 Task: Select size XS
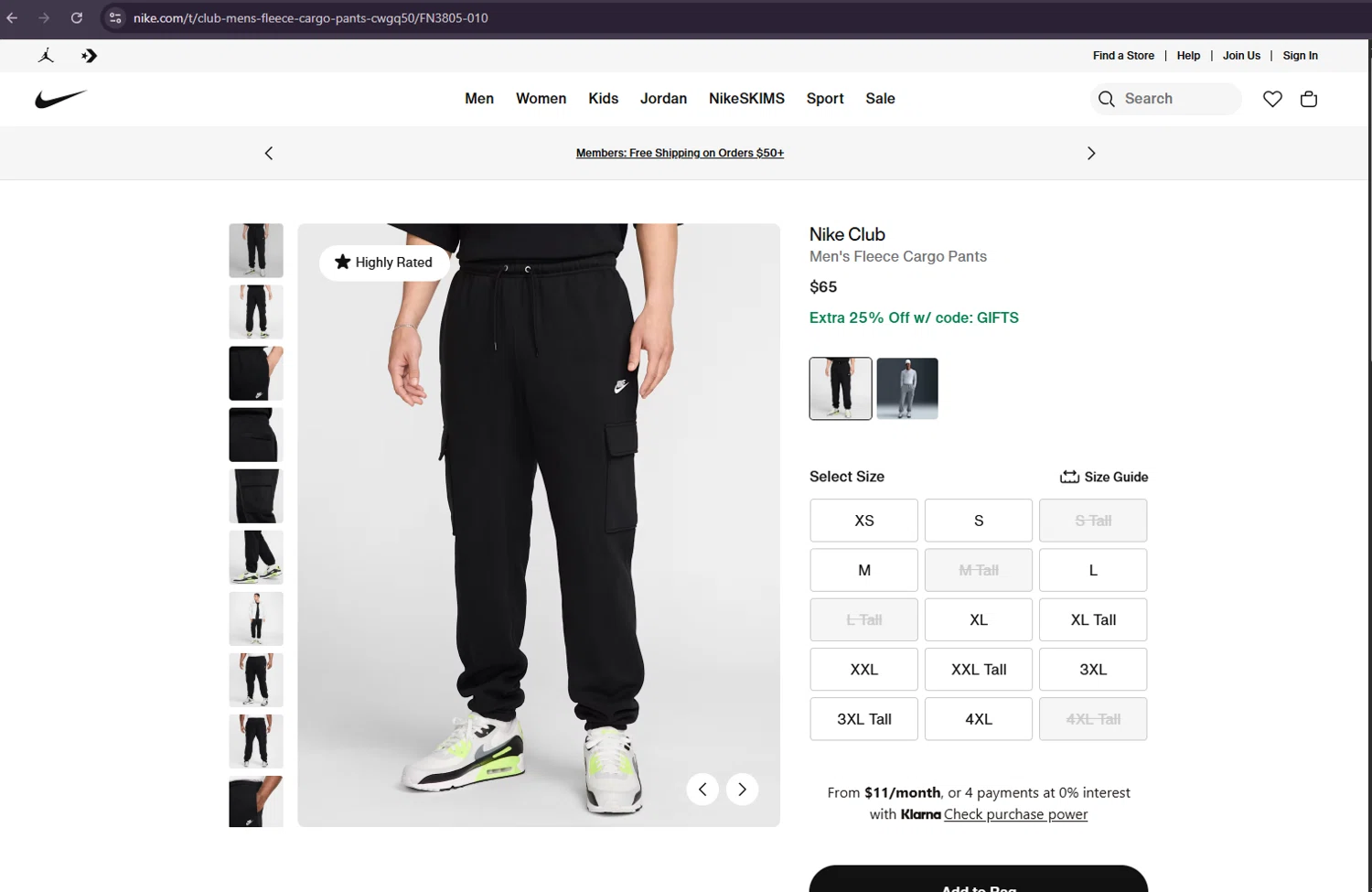point(864,521)
